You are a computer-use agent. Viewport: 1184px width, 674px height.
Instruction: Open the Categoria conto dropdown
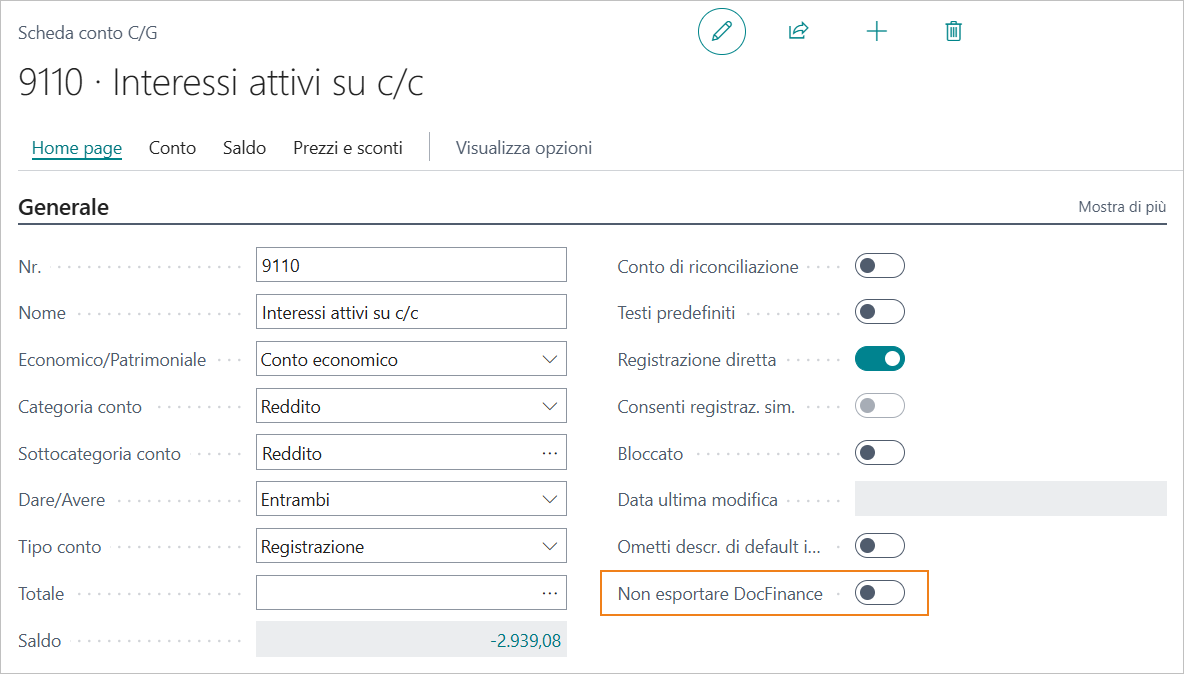pos(549,406)
